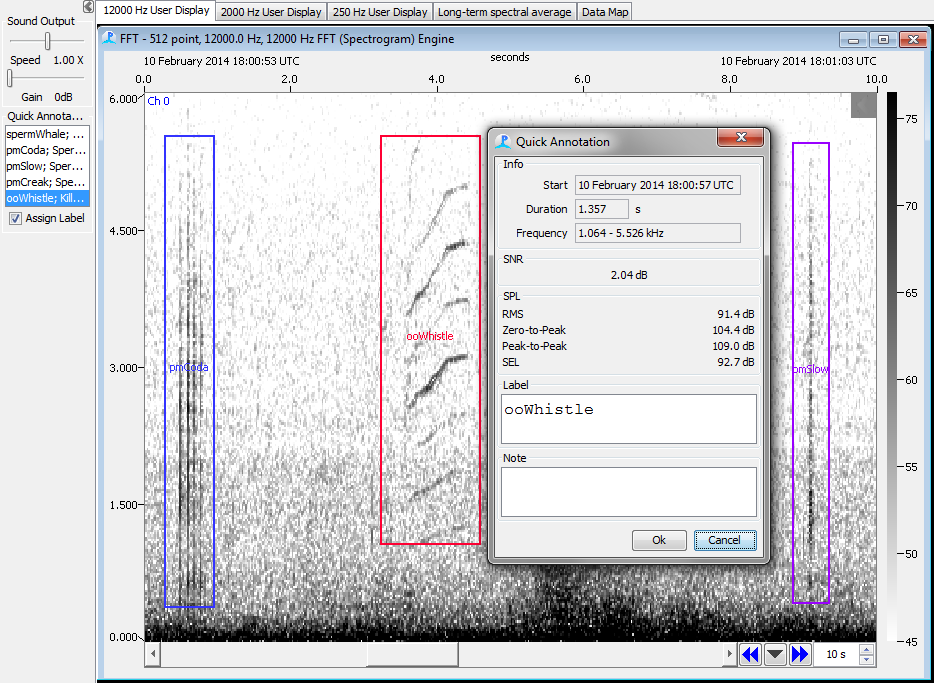The height and width of the screenshot is (683, 934).
Task: Click the horizontal scrollbar left arrow
Action: [x=153, y=654]
